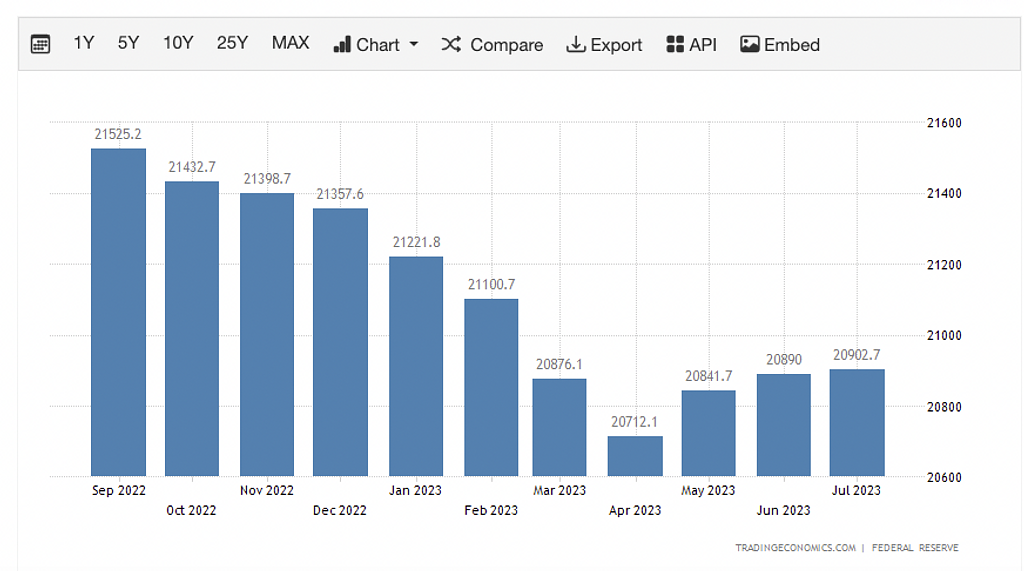The height and width of the screenshot is (571, 1024).
Task: Click the Jul 2023 bar labeled 20902.7
Action: click(857, 422)
